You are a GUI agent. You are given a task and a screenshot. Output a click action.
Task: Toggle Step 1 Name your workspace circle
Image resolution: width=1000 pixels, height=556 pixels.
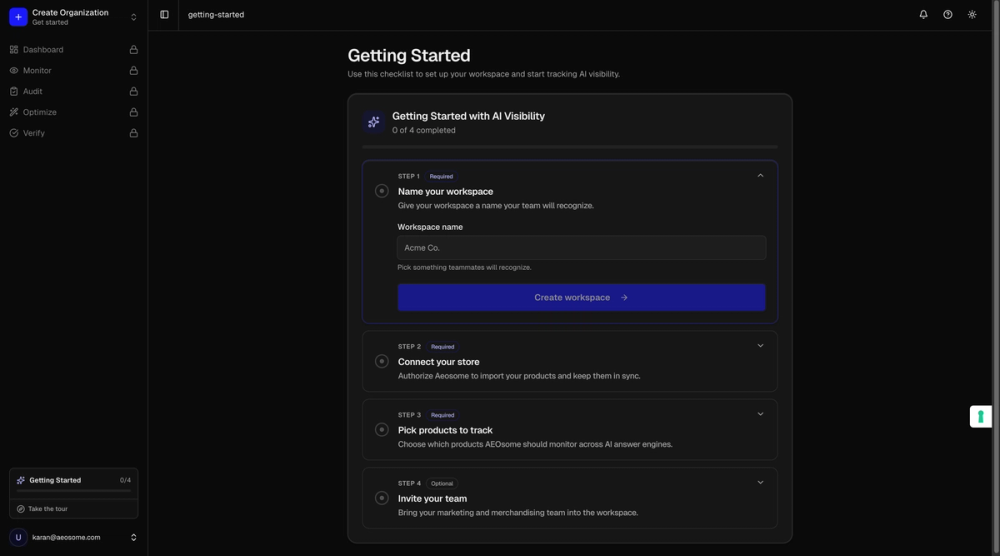(381, 191)
